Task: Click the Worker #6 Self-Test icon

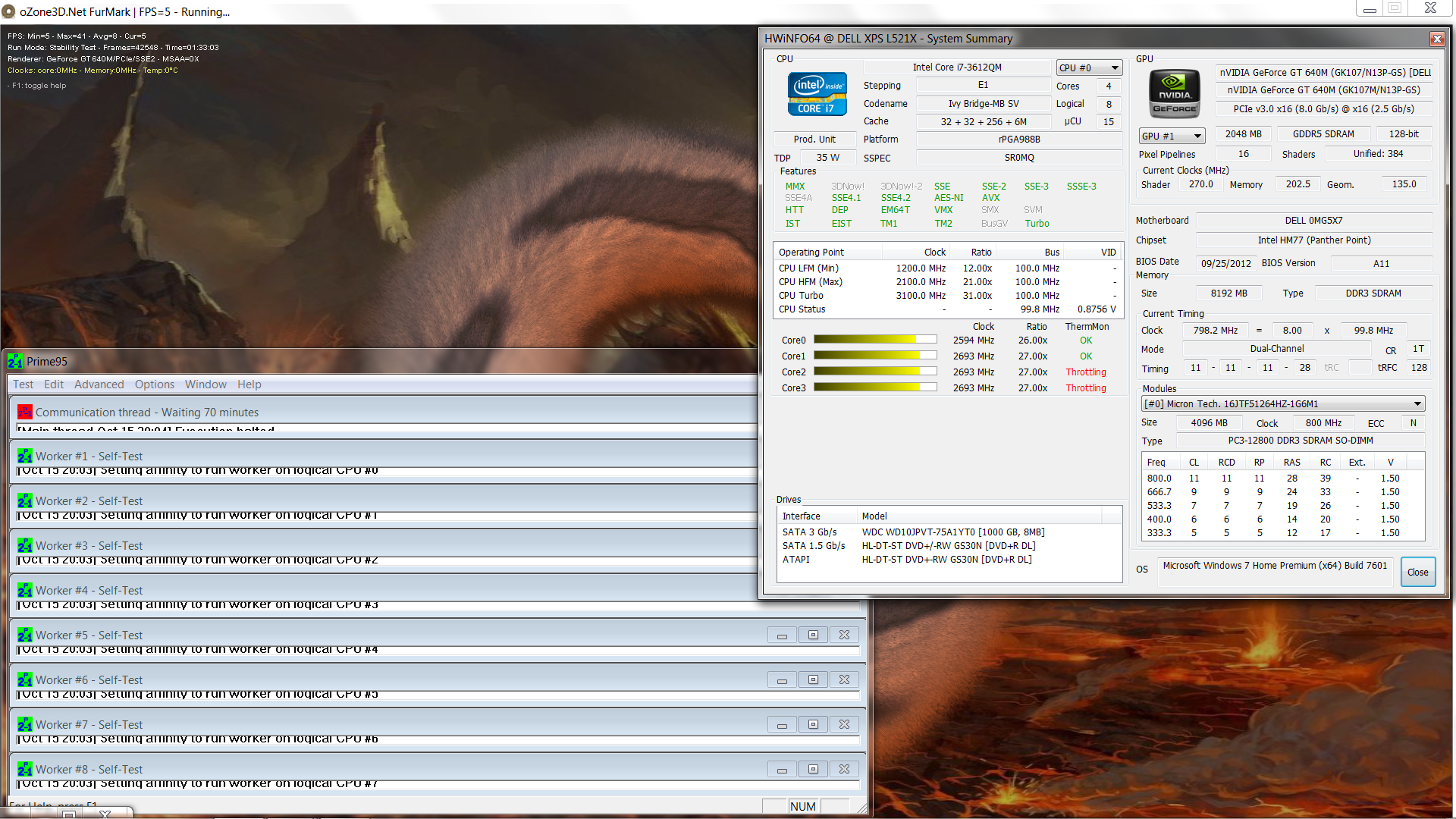Action: pos(25,679)
